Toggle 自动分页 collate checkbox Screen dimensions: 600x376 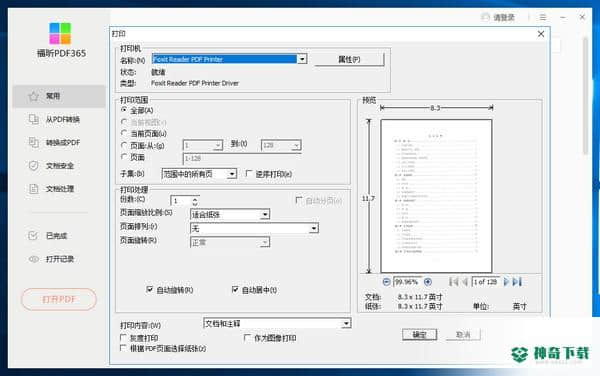pos(299,200)
